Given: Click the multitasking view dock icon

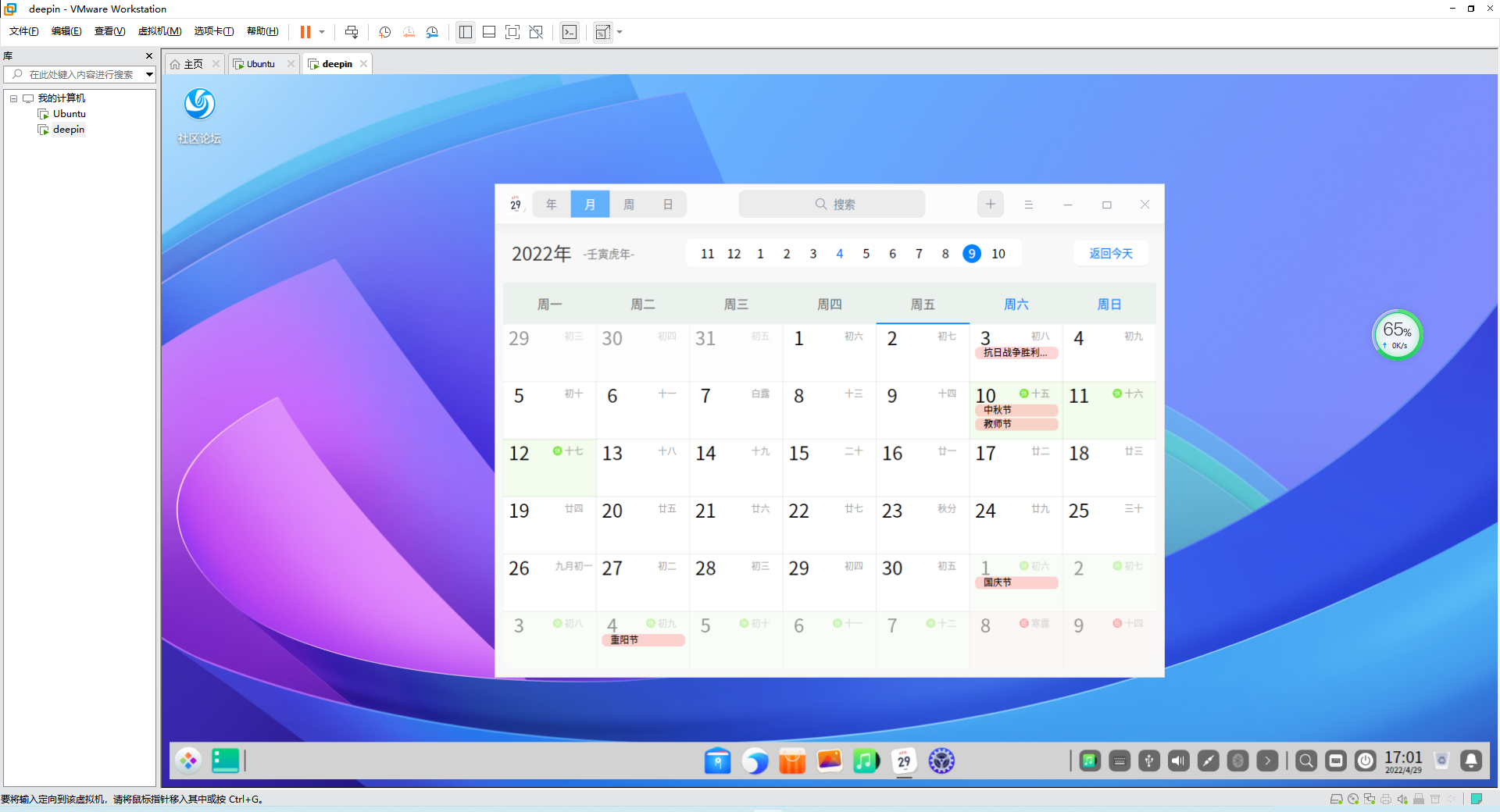Looking at the screenshot, I should (226, 760).
